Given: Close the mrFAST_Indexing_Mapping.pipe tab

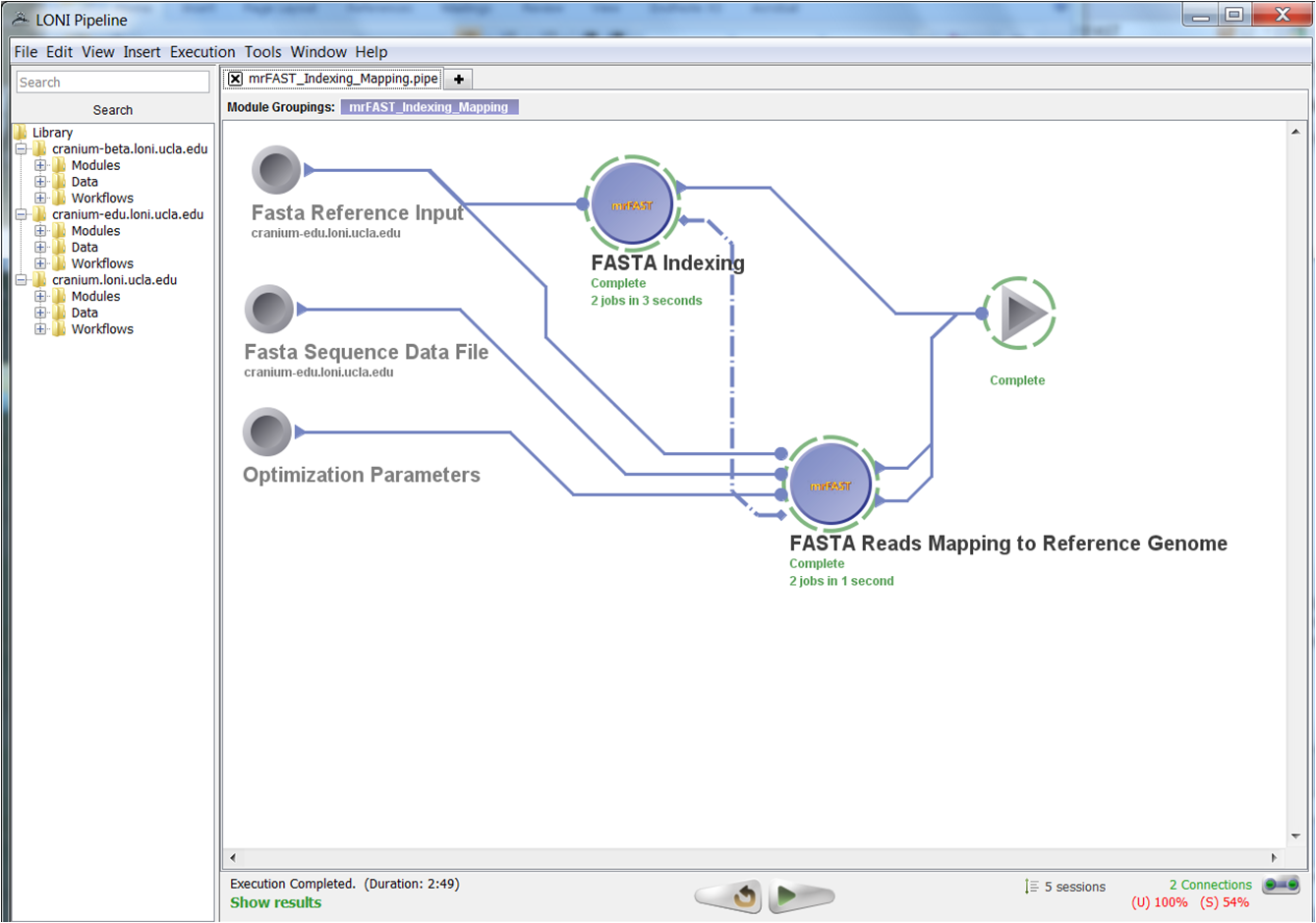Looking at the screenshot, I should (235, 79).
